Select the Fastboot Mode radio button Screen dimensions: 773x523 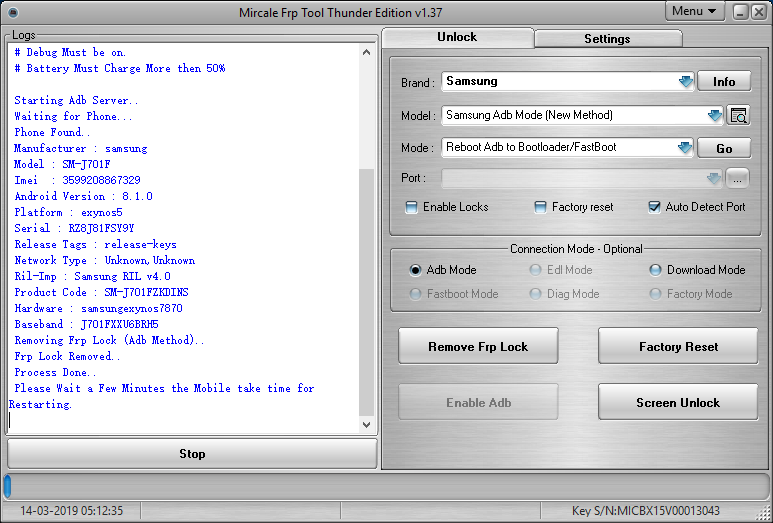pos(415,294)
